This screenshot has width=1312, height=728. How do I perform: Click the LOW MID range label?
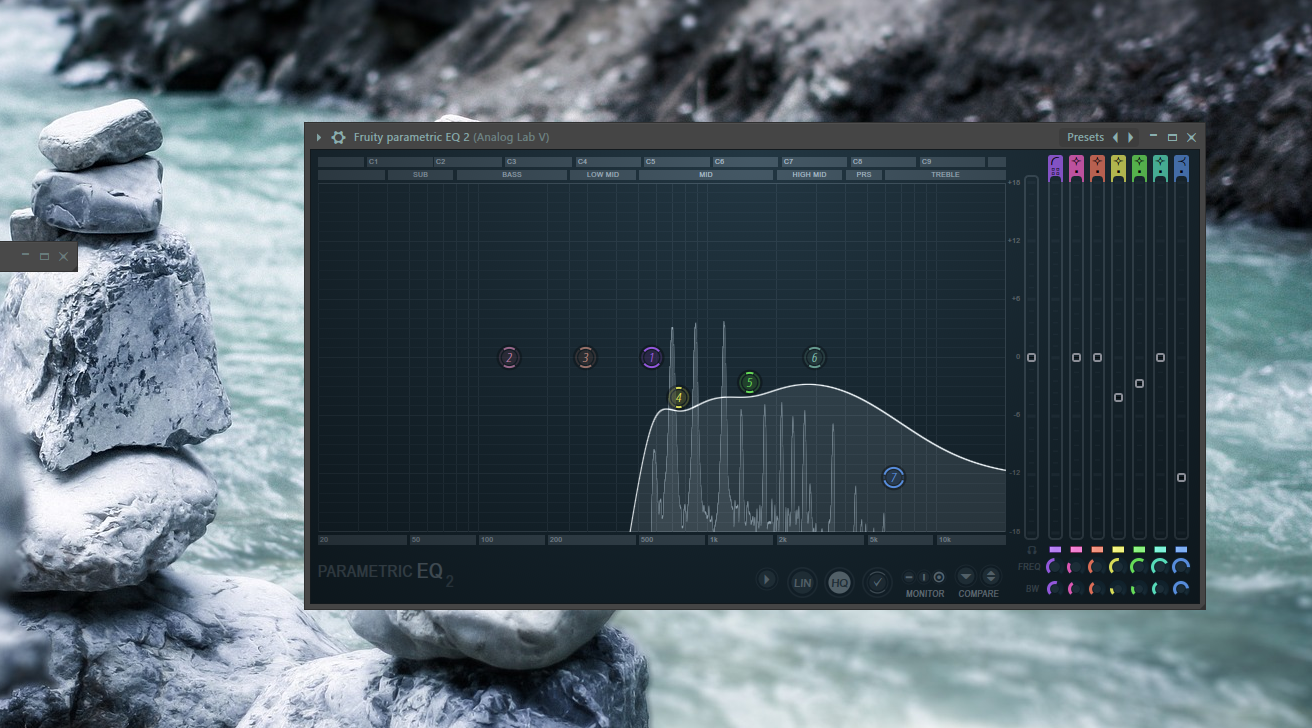click(x=603, y=175)
